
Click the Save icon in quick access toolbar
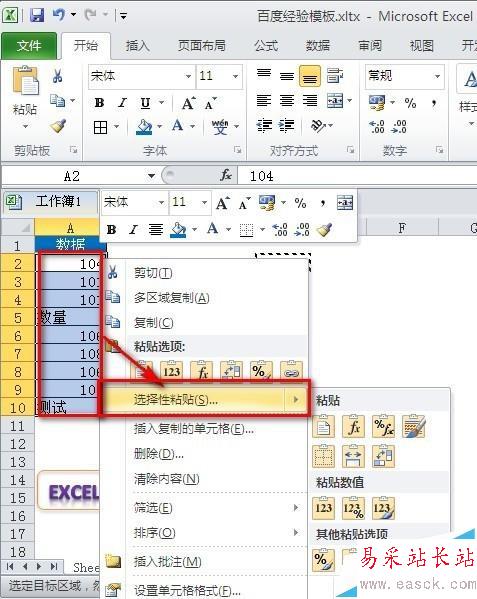point(37,15)
